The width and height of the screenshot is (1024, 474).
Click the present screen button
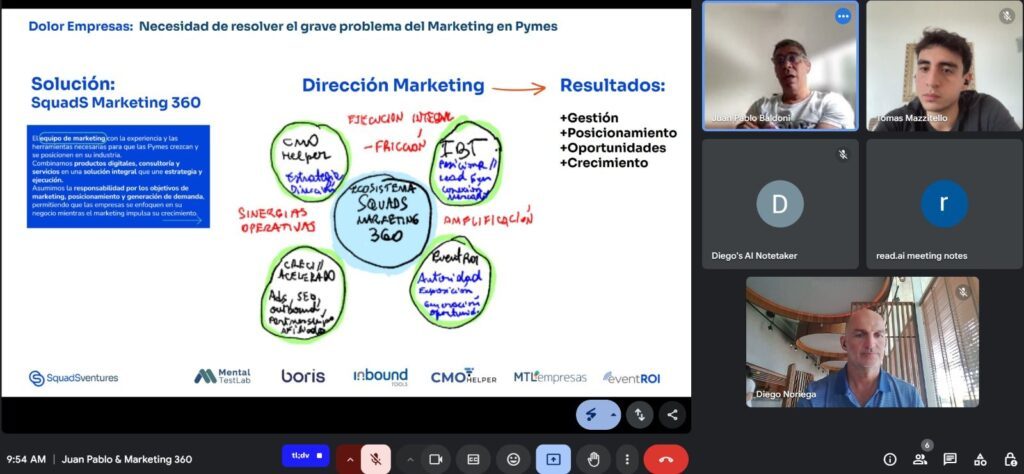coord(553,459)
